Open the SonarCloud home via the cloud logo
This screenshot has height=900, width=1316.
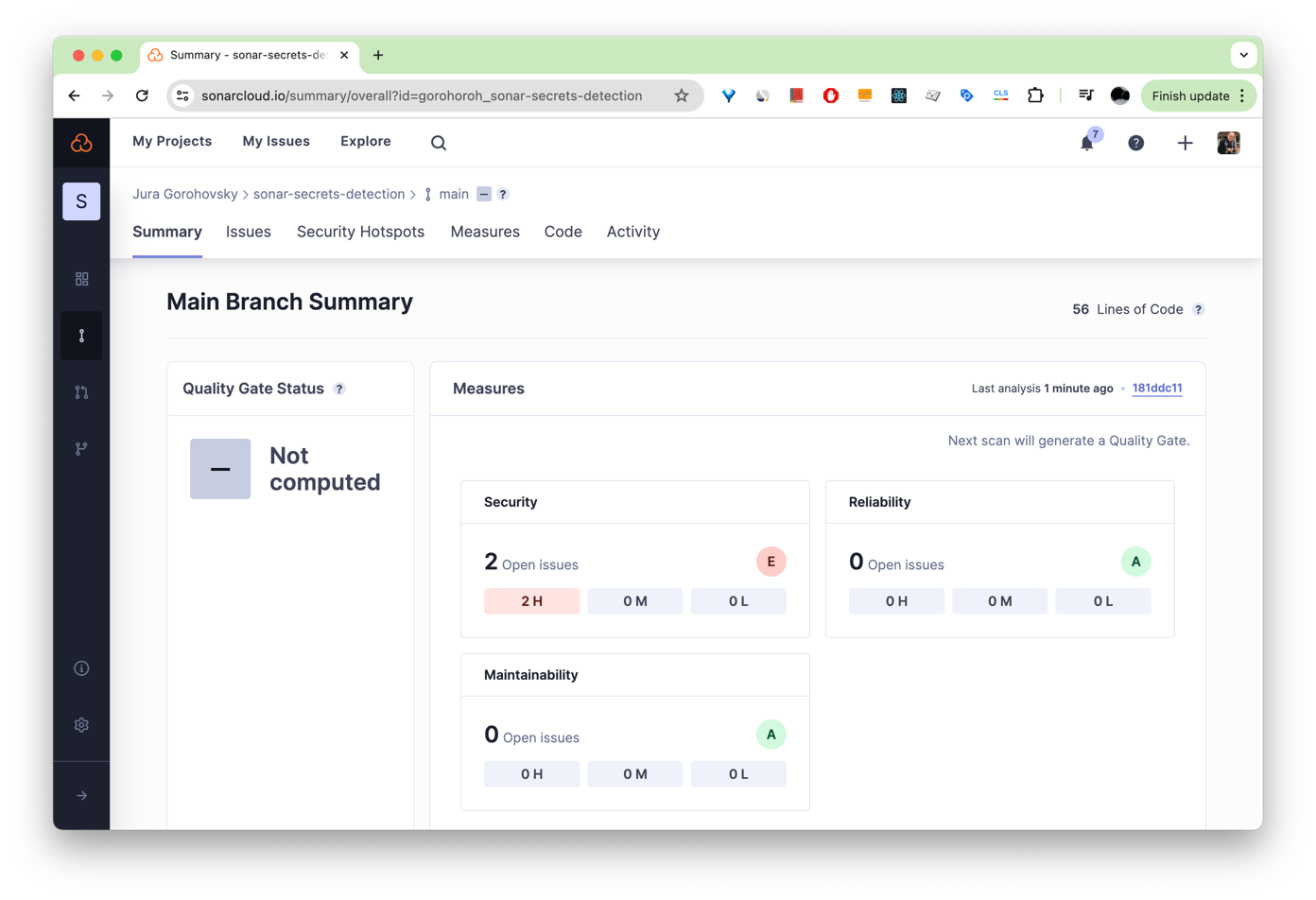[x=81, y=143]
